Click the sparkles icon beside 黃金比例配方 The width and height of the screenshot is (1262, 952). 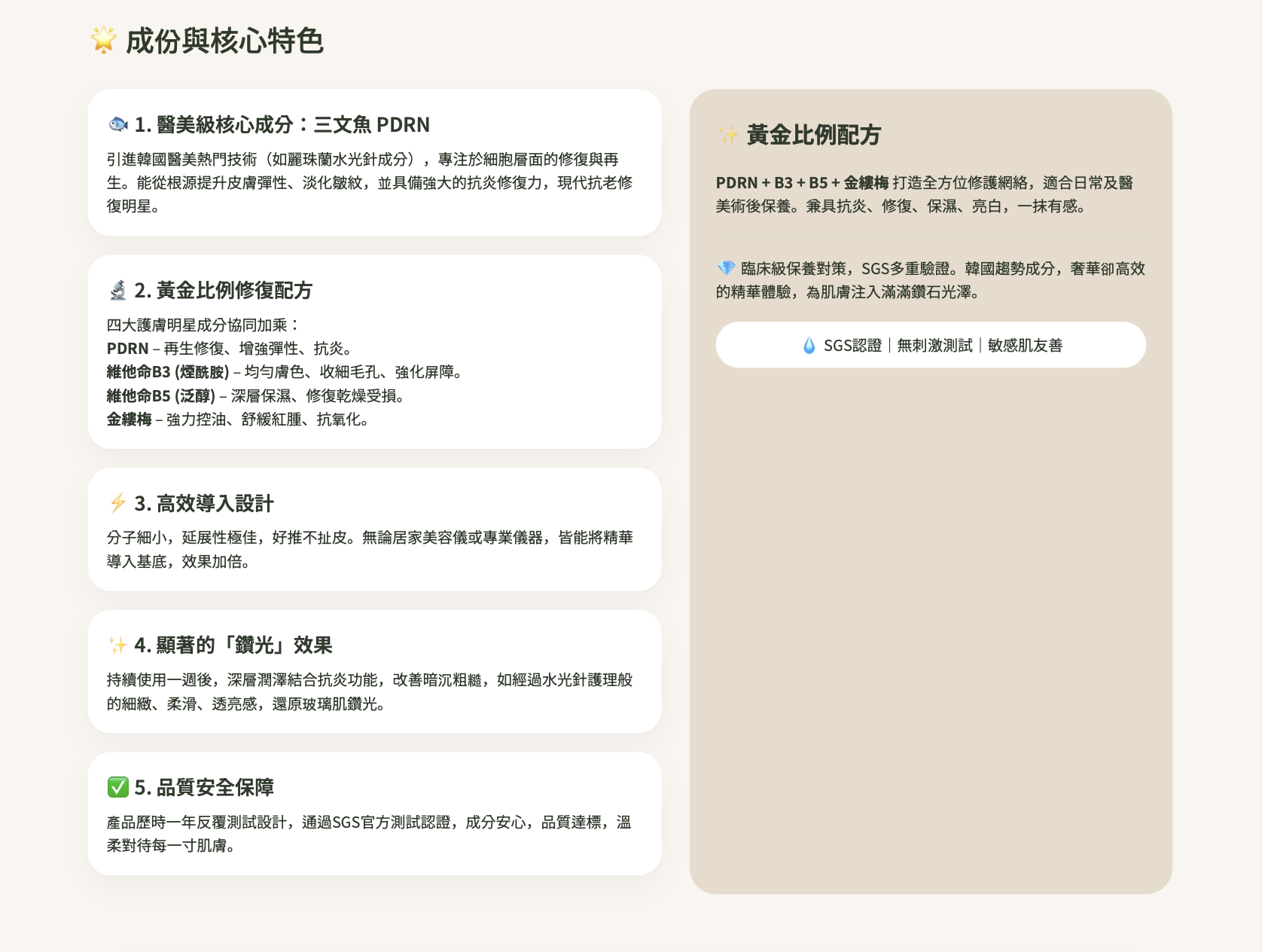coord(728,136)
